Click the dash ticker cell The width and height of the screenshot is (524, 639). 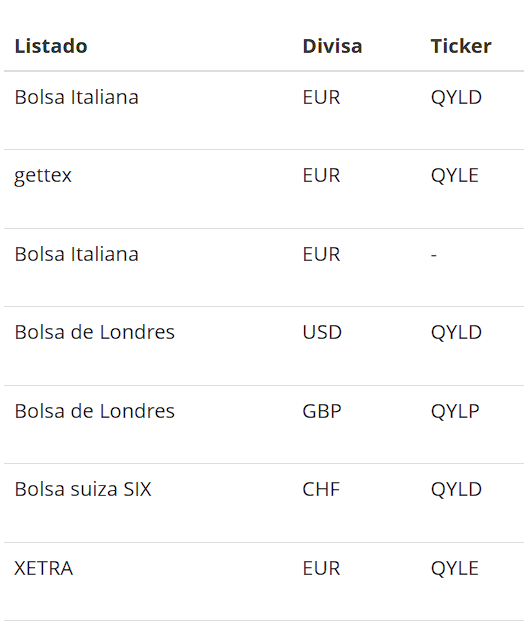point(434,255)
